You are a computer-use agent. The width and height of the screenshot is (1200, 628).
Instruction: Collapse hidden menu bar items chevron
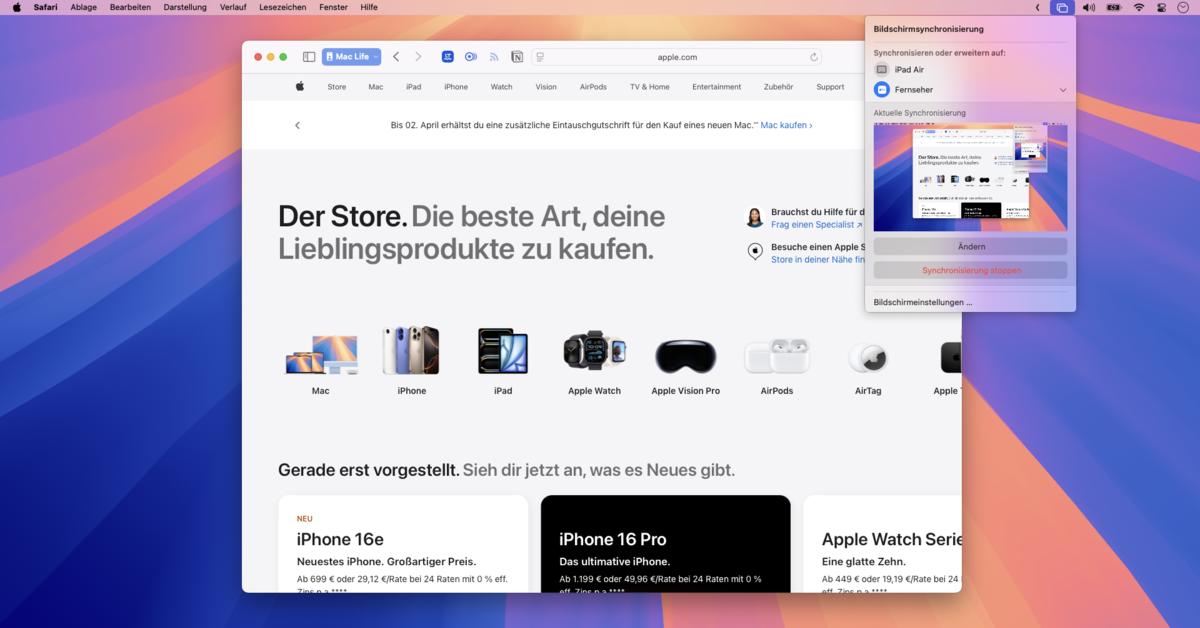click(x=1037, y=7)
